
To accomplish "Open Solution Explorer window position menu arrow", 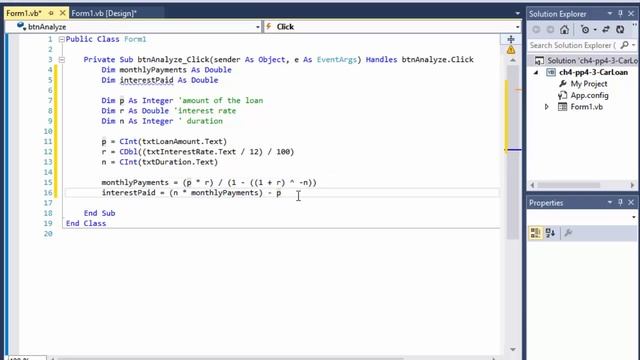I will point(610,13).
